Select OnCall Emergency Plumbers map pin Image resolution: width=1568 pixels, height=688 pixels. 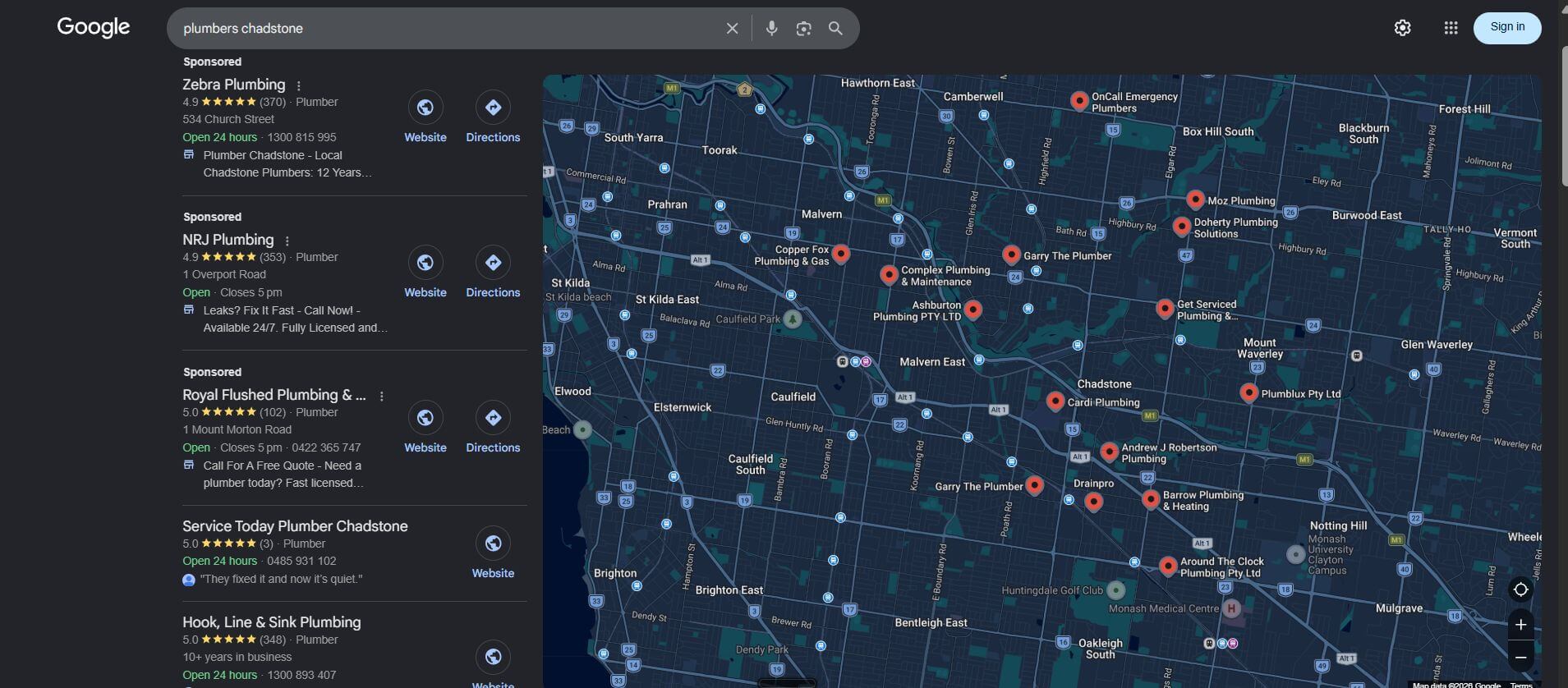pyautogui.click(x=1079, y=100)
